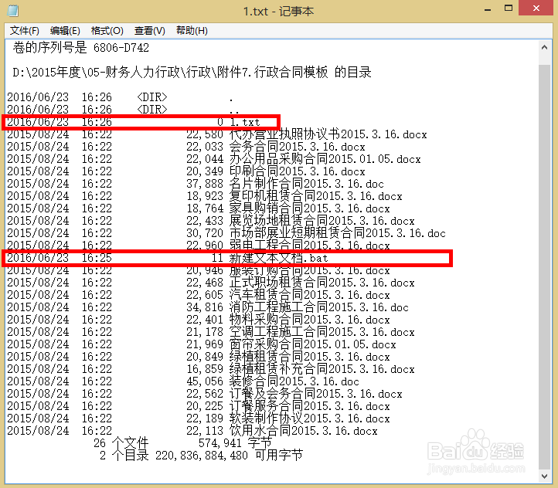Click the scroll up arrow
This screenshot has height=488, width=558.
[x=544, y=47]
